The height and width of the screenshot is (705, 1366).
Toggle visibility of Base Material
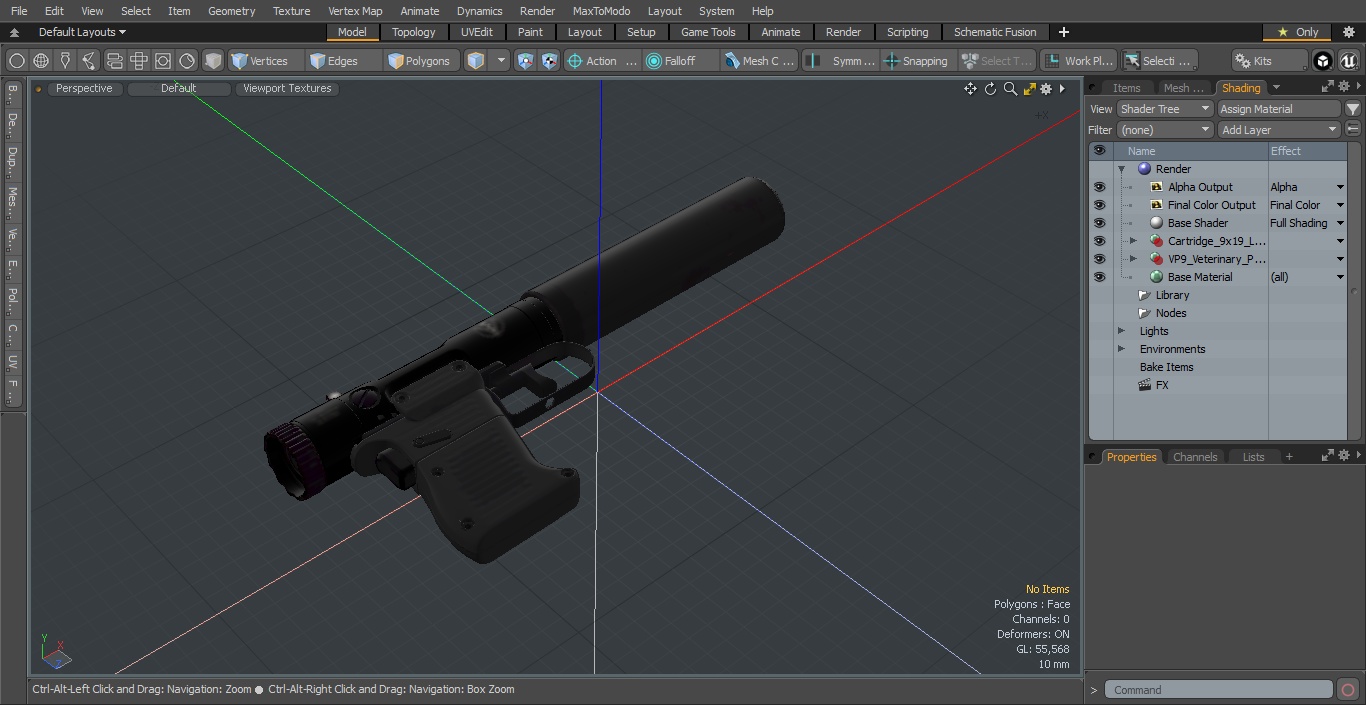pos(1100,277)
